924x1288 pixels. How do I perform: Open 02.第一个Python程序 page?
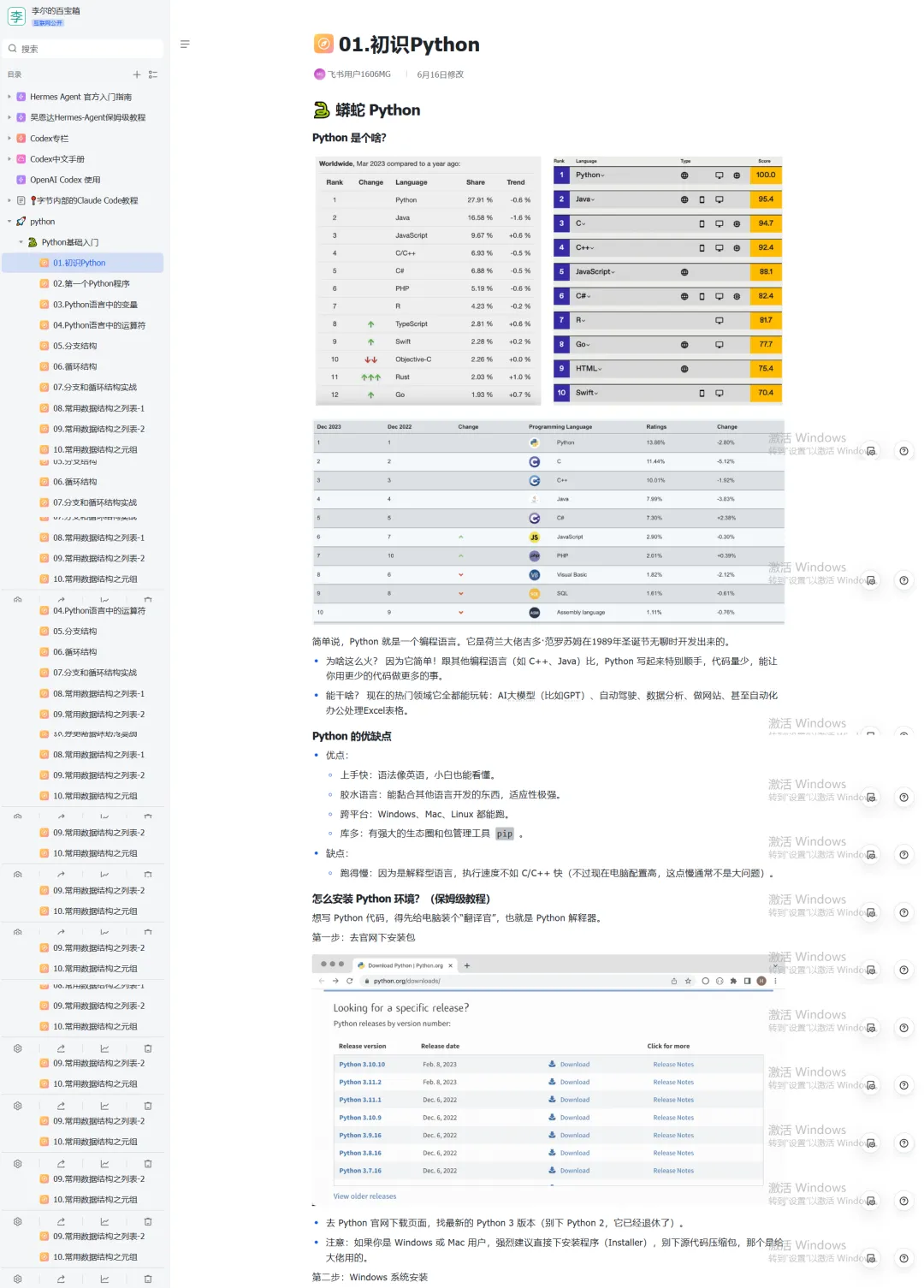92,283
